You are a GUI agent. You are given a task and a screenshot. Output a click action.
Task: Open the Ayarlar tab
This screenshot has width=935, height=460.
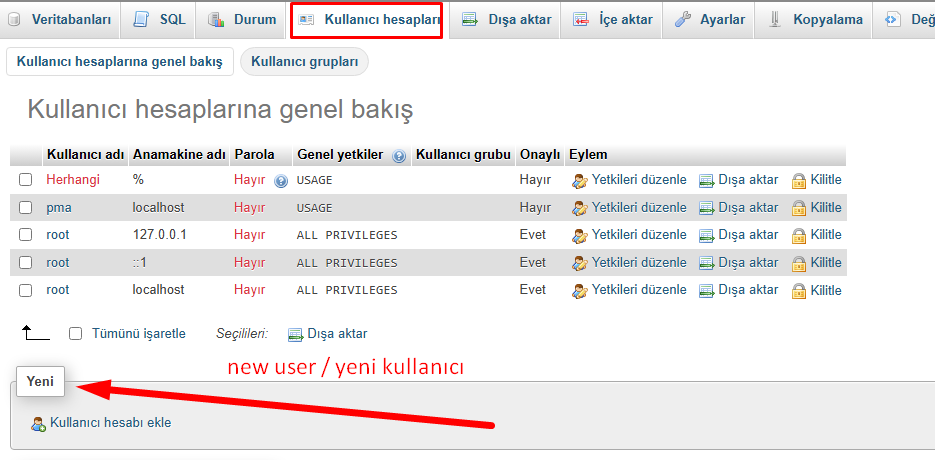[708, 20]
